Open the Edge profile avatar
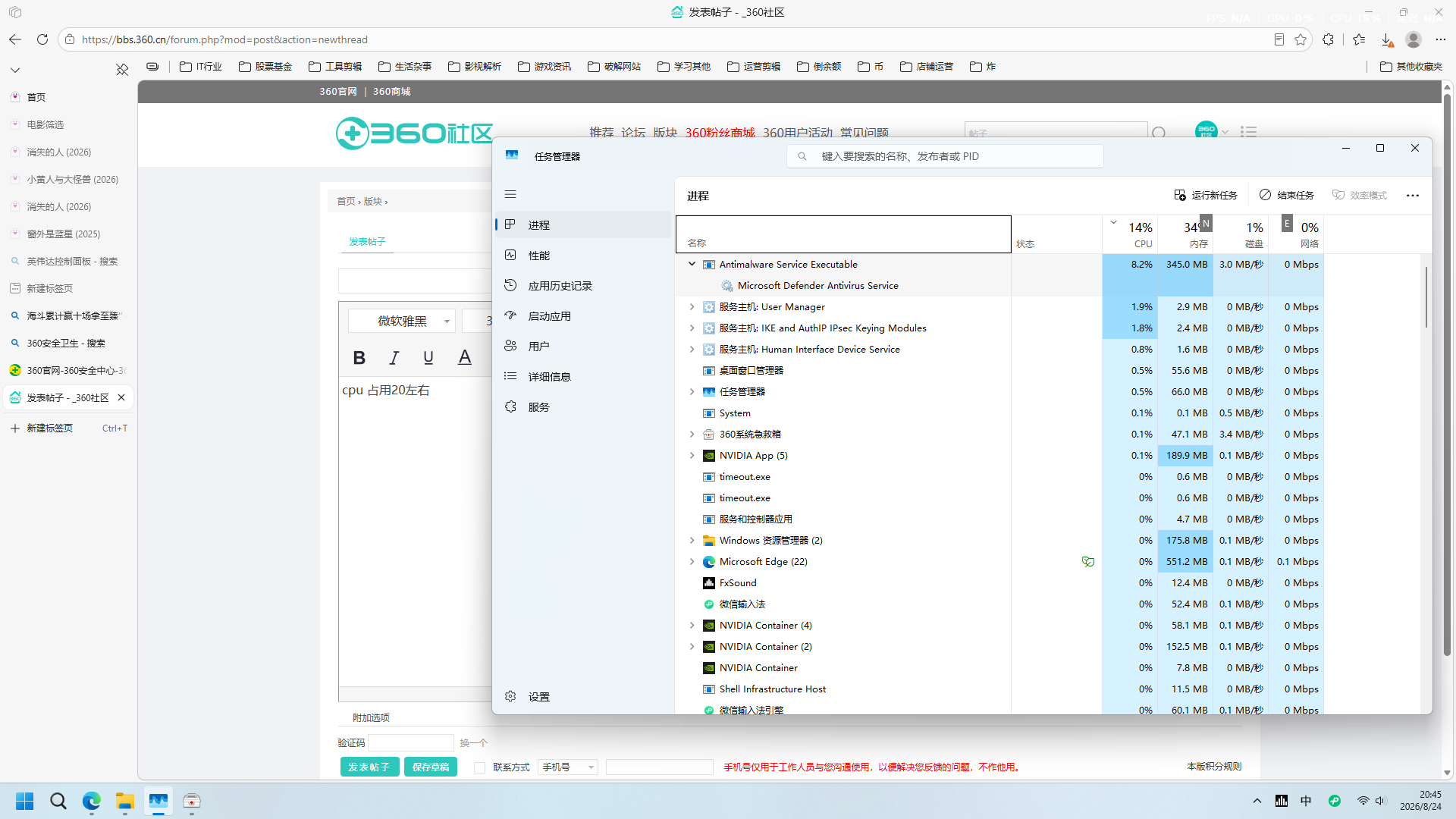 point(1414,39)
